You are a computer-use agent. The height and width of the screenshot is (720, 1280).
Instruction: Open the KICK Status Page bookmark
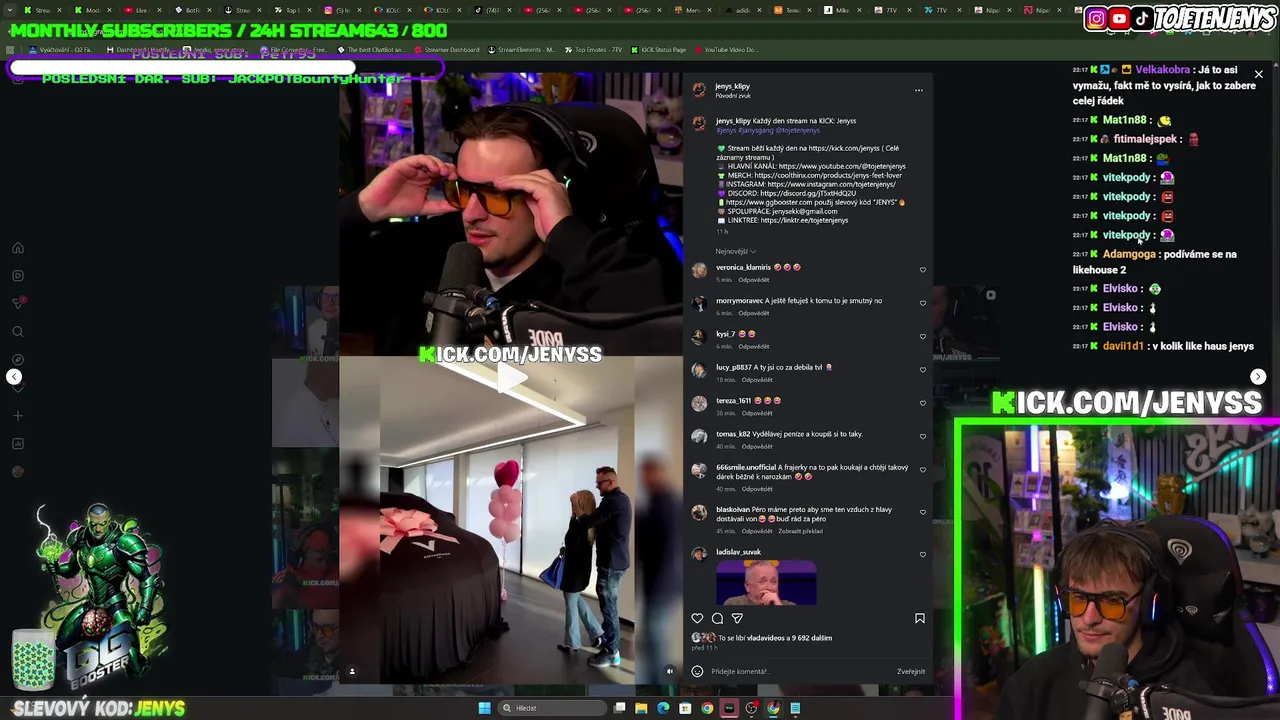click(x=657, y=50)
